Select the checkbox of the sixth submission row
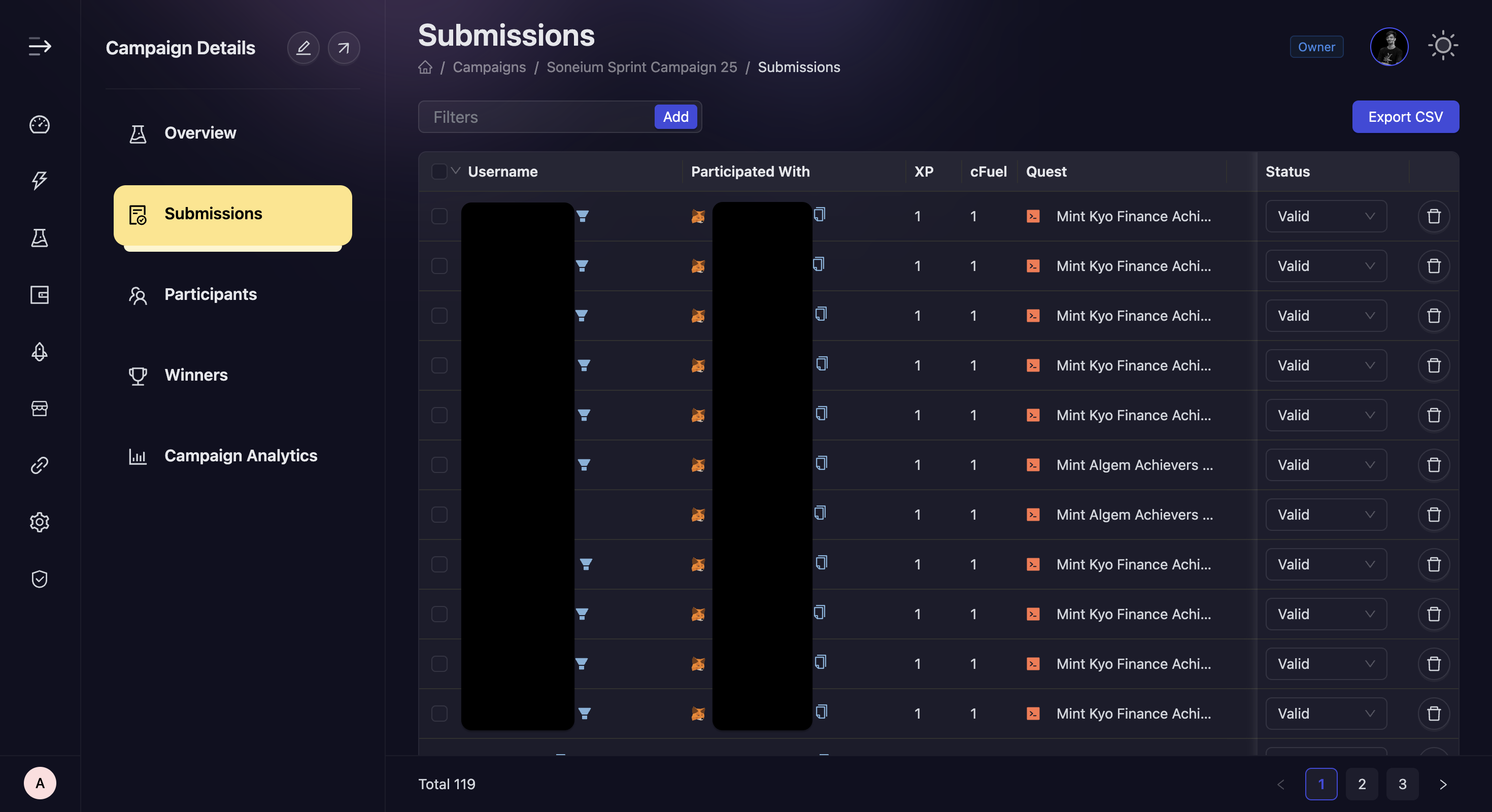This screenshot has height=812, width=1492. (x=439, y=464)
